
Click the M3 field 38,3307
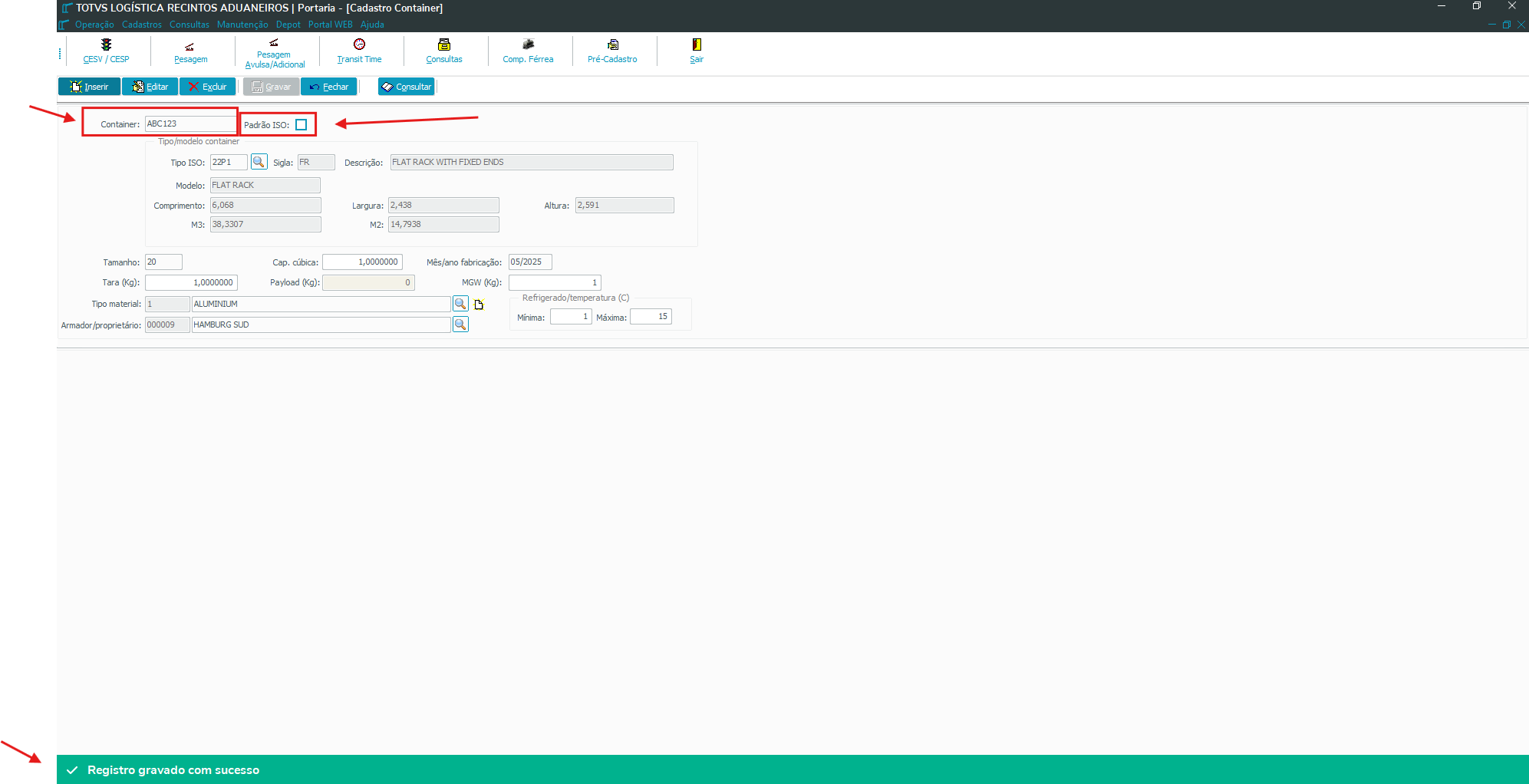[x=265, y=224]
